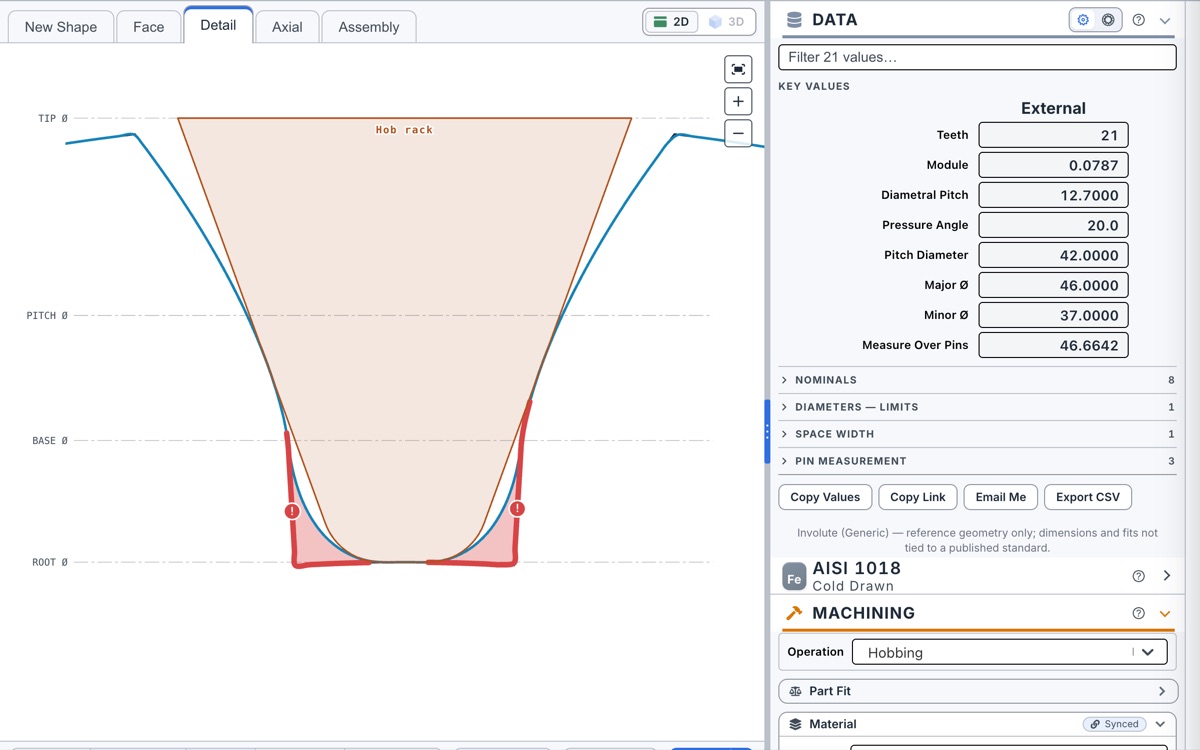Expand the Pin Measurement section

pyautogui.click(x=977, y=461)
